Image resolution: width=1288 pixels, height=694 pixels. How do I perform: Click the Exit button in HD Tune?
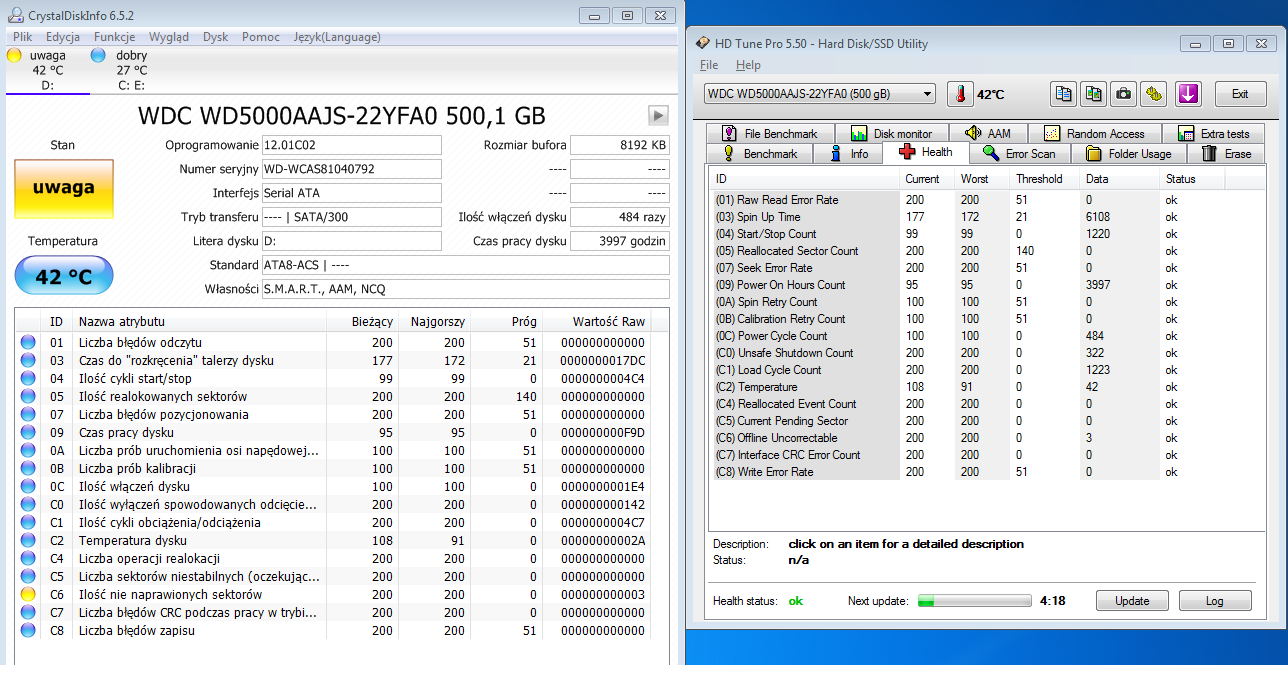coord(1240,94)
